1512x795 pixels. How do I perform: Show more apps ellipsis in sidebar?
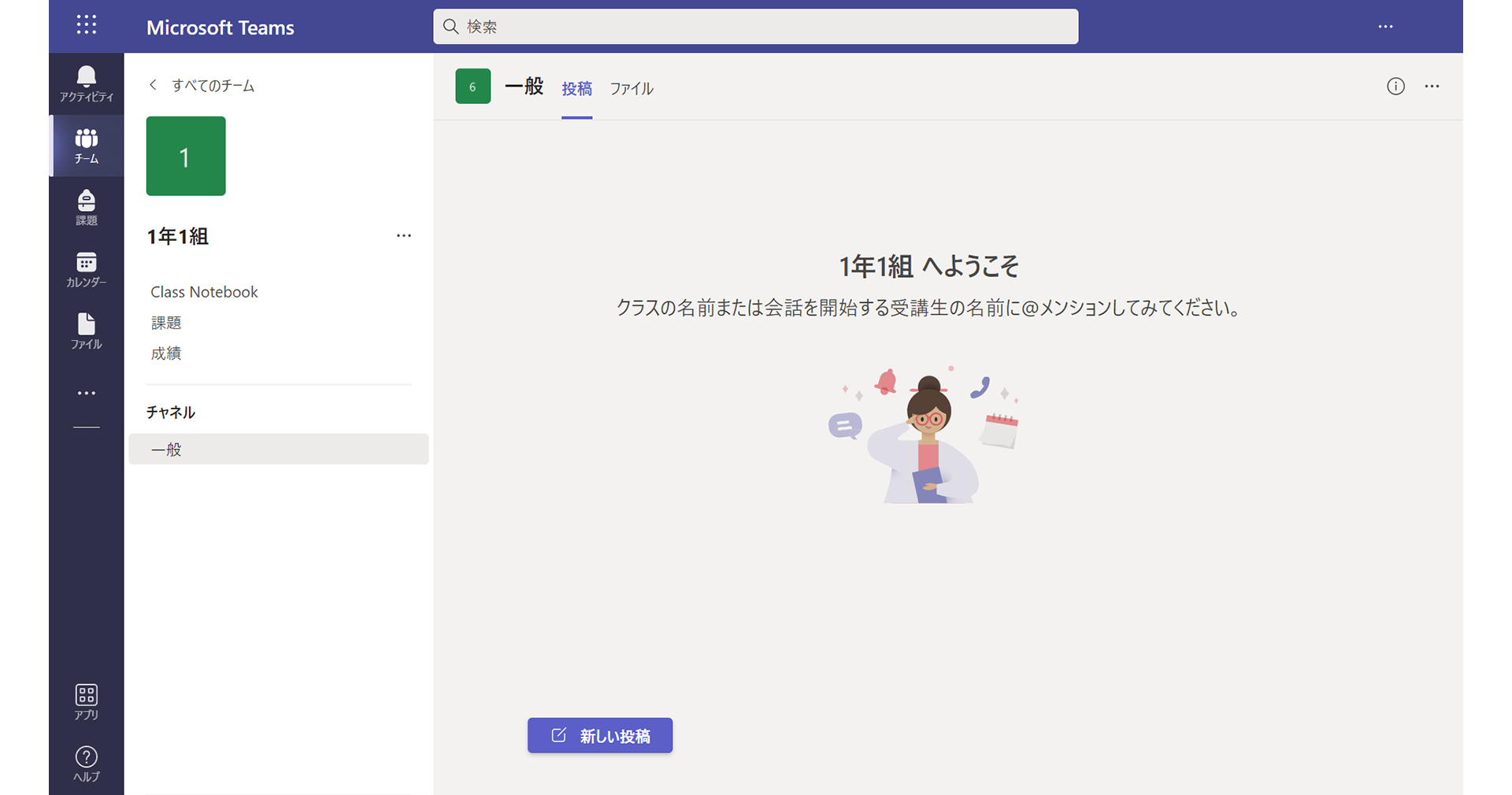coord(87,393)
